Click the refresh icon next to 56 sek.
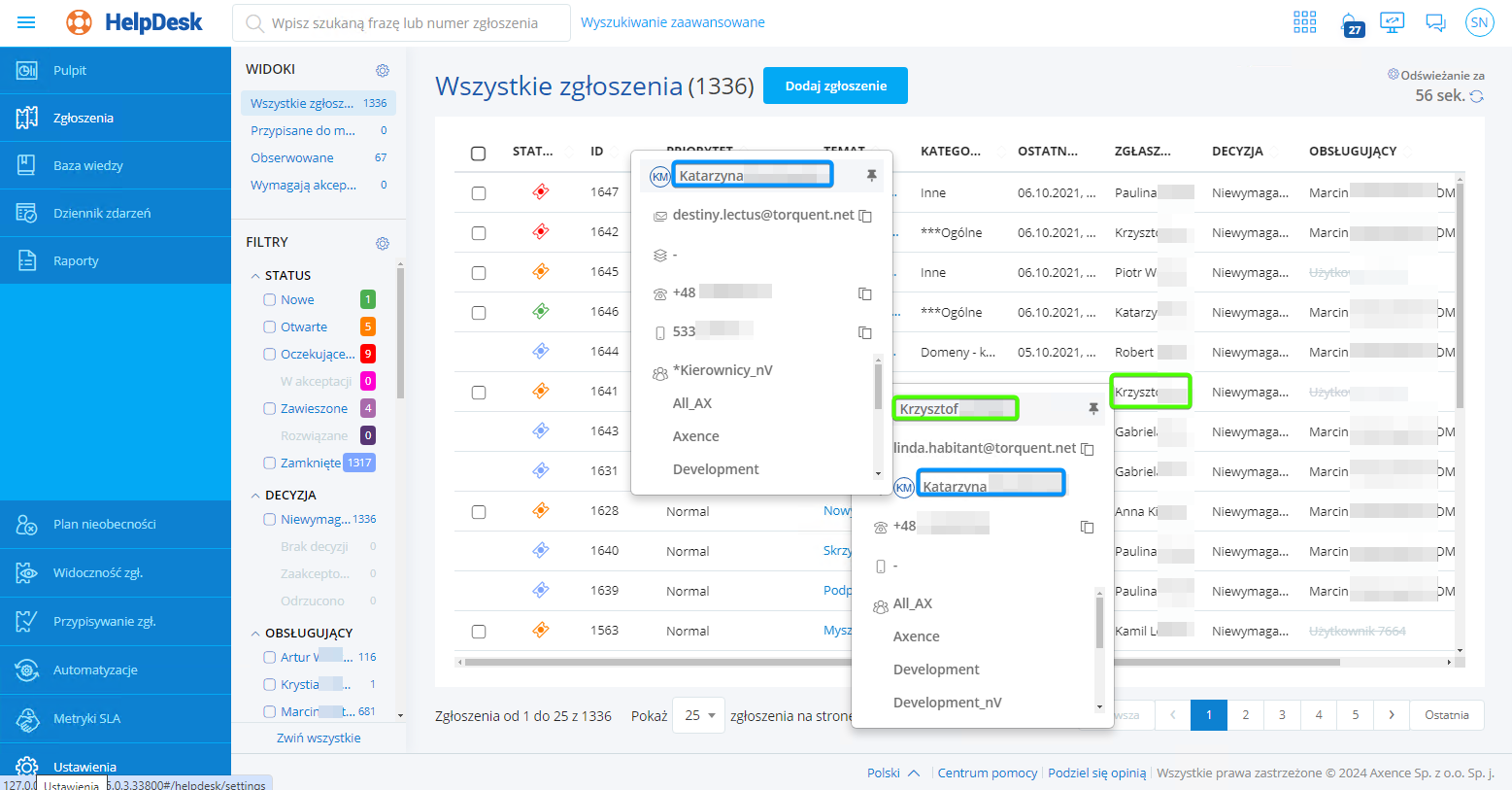 (1477, 96)
